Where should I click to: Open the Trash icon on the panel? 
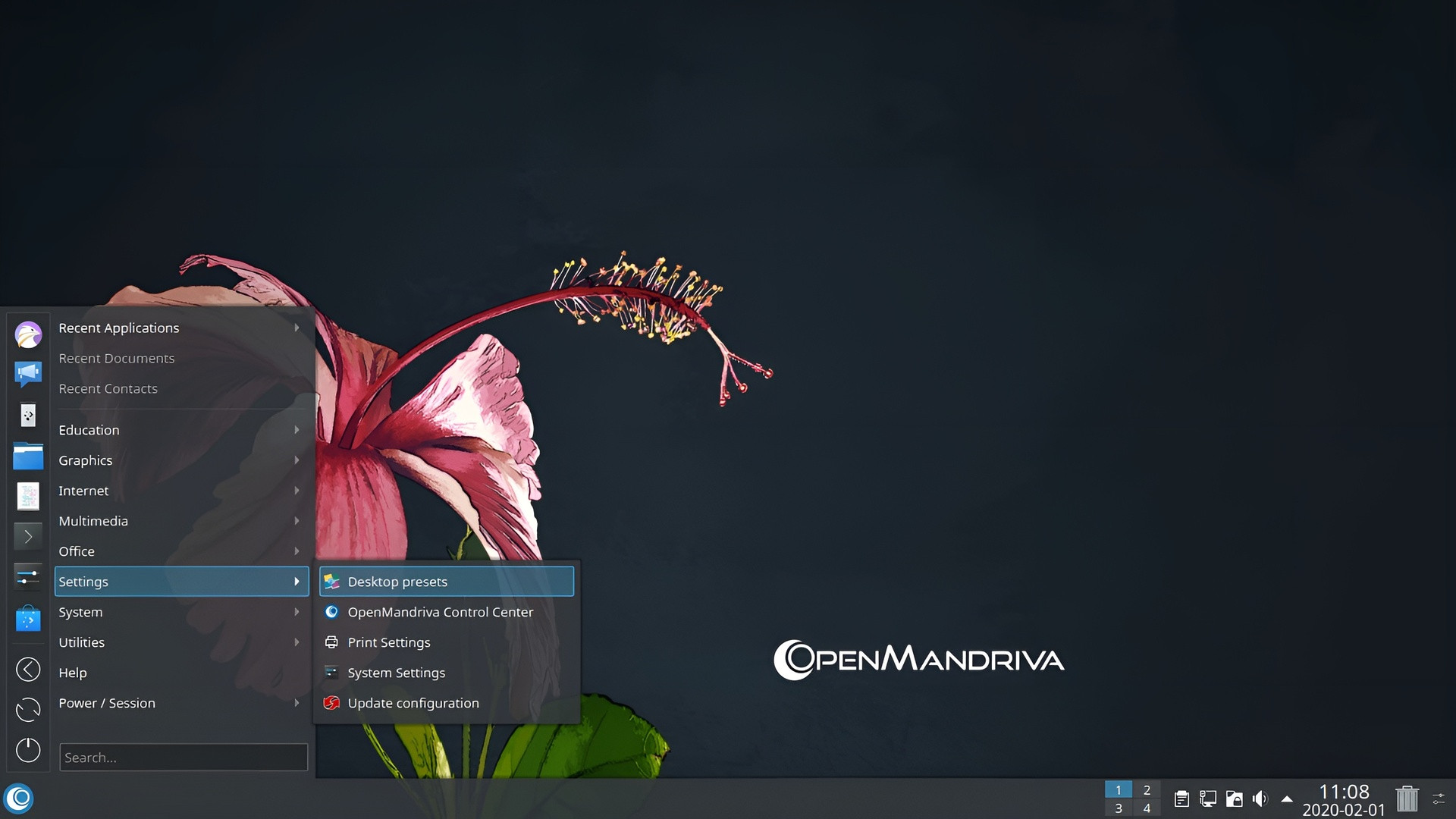coord(1407,798)
